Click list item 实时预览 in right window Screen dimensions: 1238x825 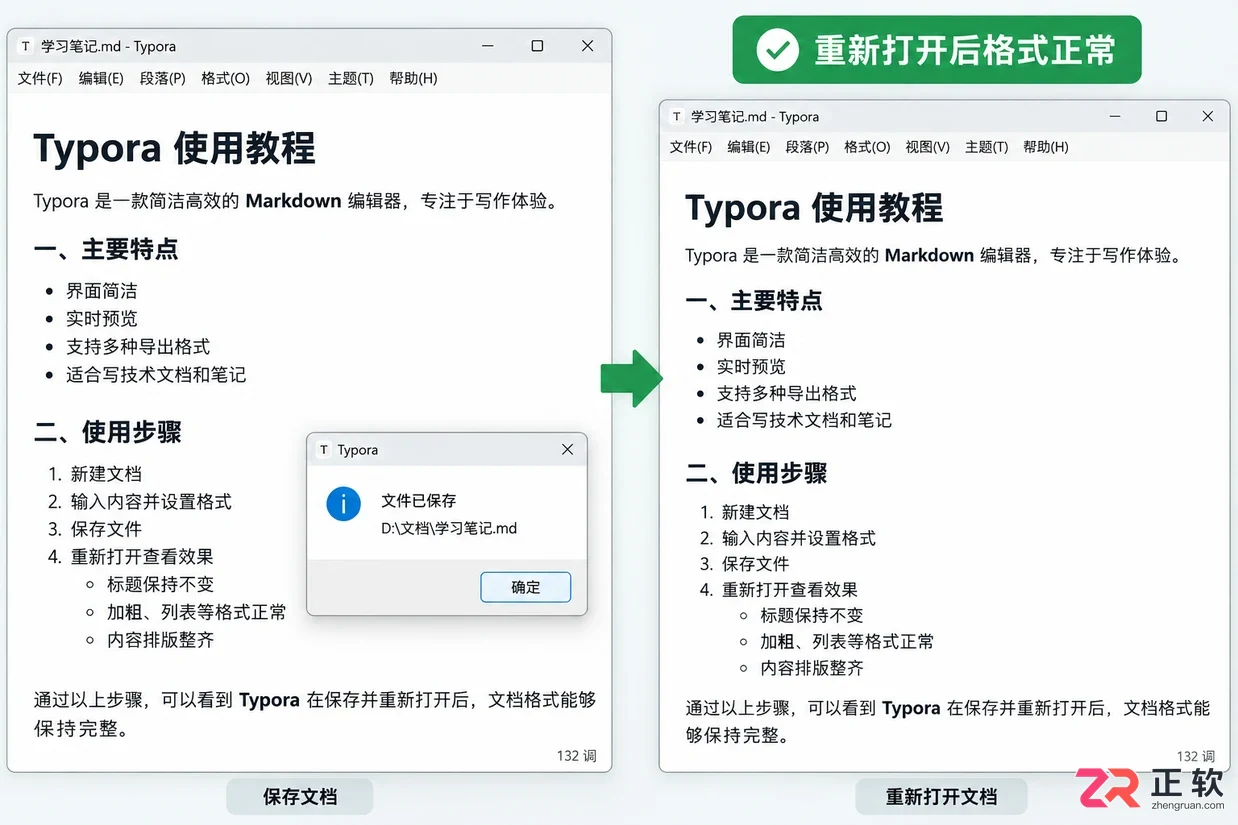pos(751,367)
